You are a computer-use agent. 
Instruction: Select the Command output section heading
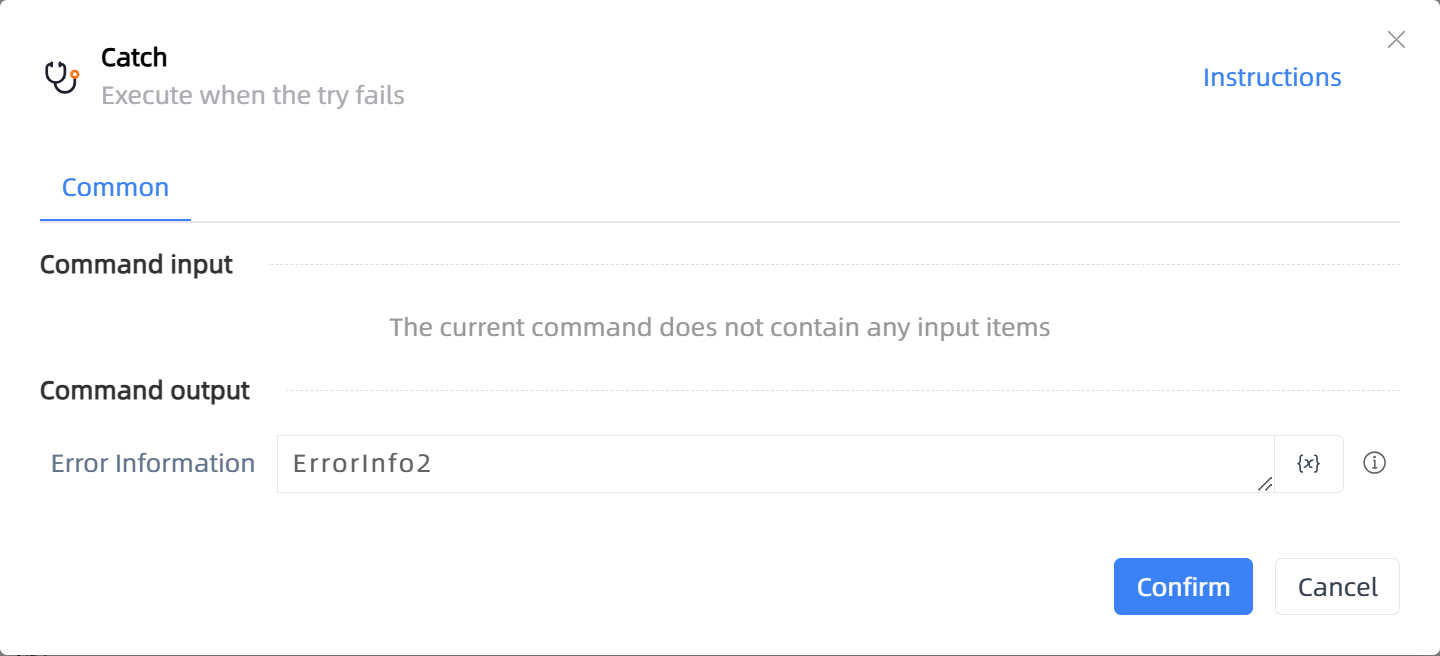(145, 390)
